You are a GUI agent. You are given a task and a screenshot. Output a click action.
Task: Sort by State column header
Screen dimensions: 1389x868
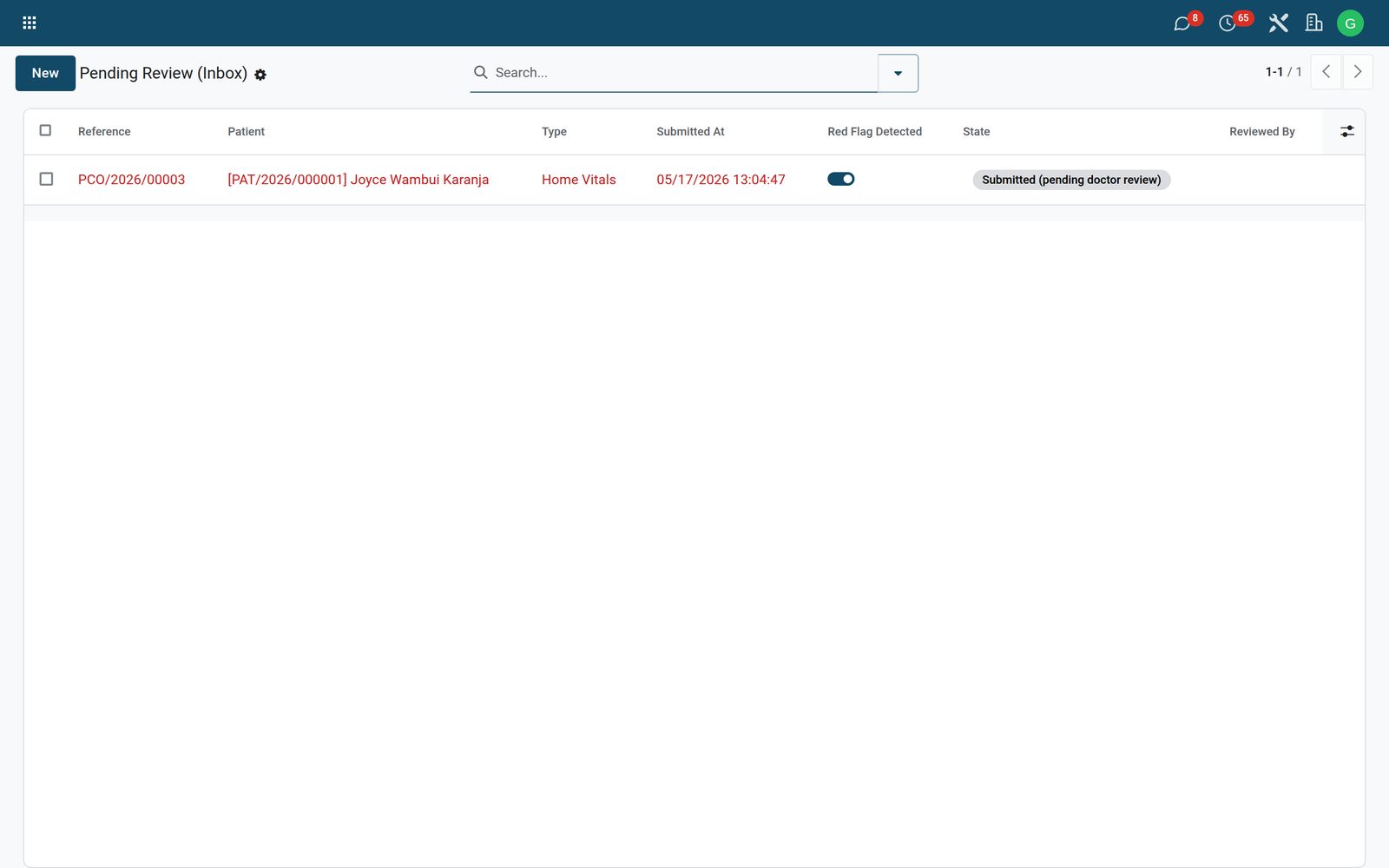coord(976,132)
